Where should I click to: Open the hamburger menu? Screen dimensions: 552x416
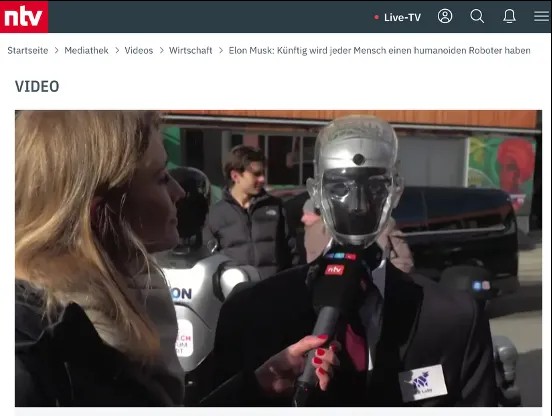pos(541,16)
